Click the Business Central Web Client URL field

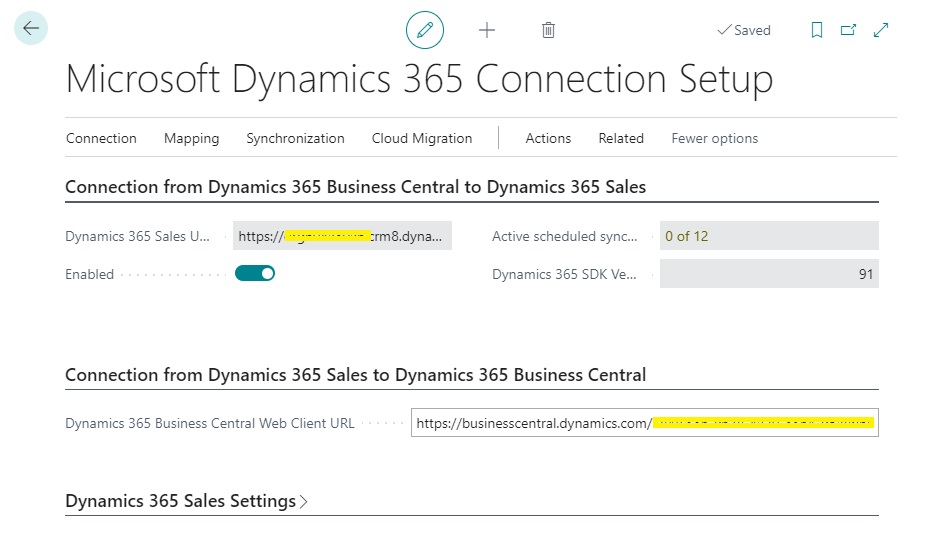click(644, 423)
